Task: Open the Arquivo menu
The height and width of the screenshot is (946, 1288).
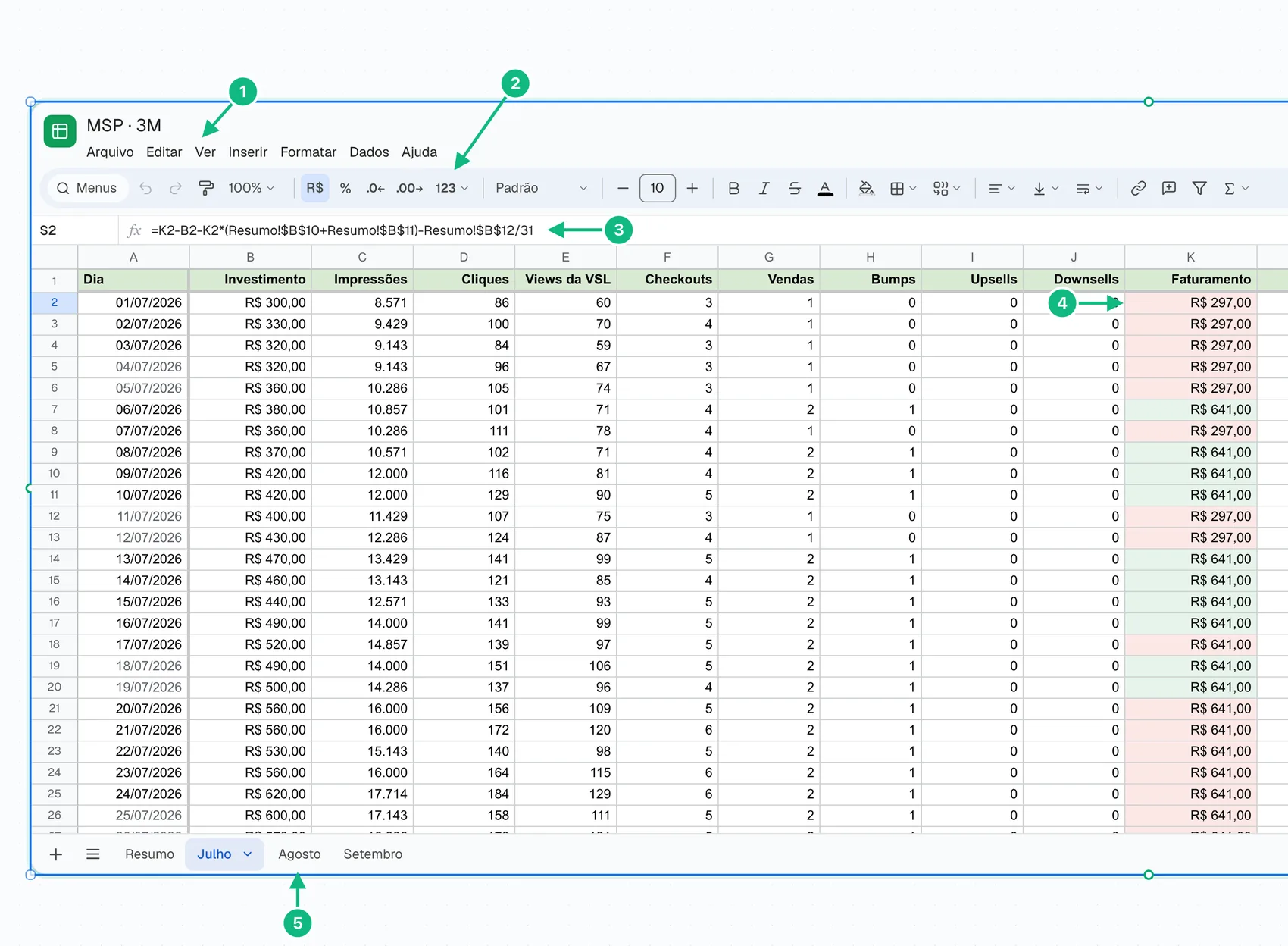Action: (x=110, y=152)
